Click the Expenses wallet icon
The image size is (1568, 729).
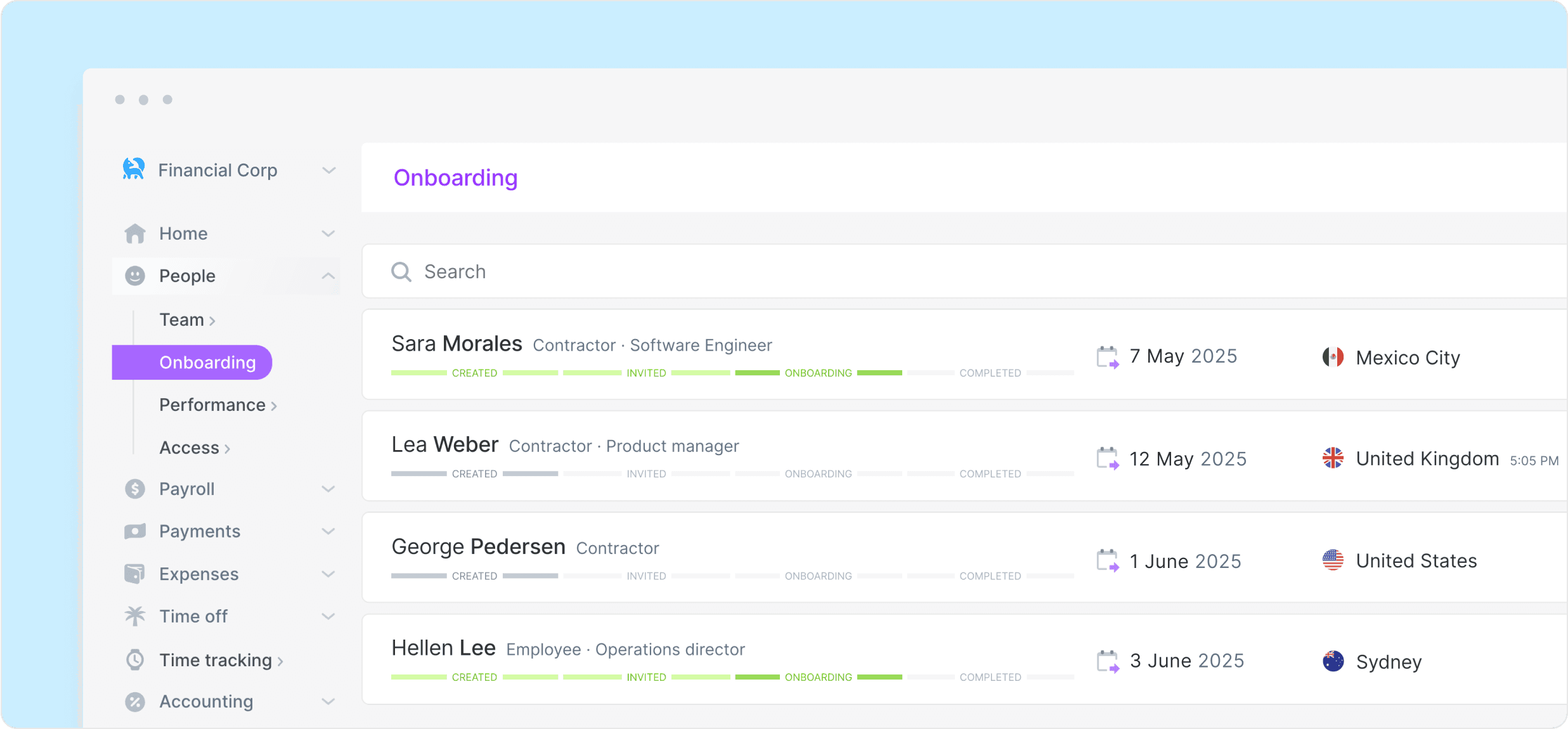click(135, 574)
